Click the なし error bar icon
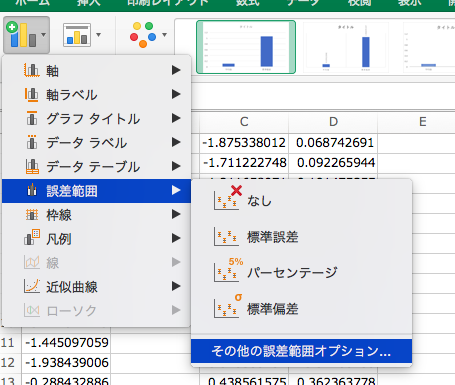 point(227,198)
